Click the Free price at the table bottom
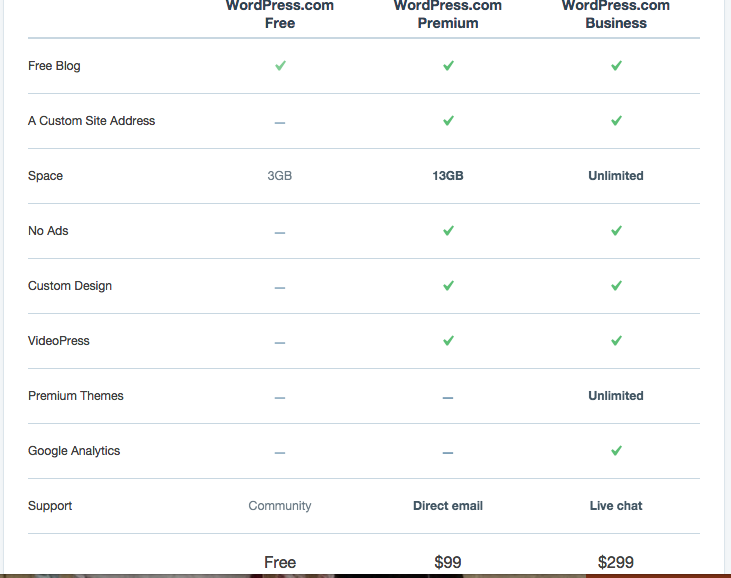 click(280, 562)
